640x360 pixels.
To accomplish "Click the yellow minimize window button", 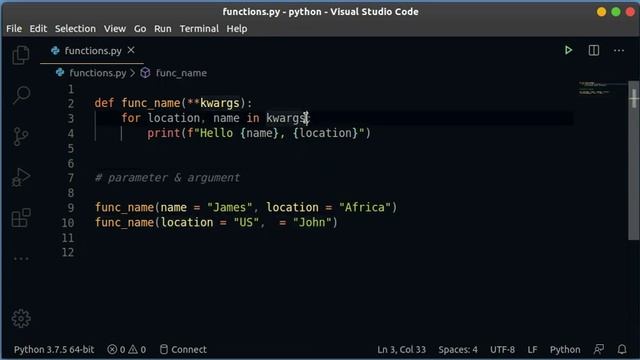I will (601, 12).
